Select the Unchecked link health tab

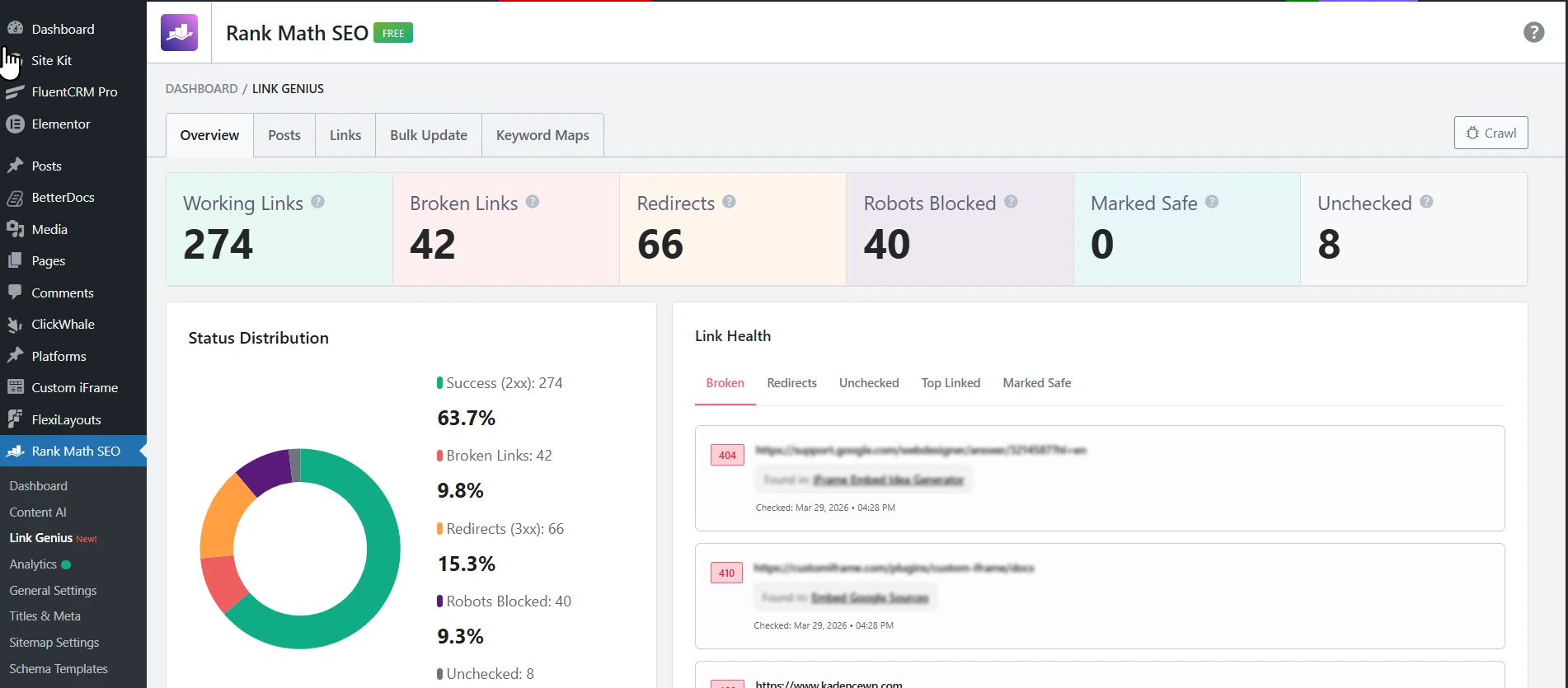(869, 383)
